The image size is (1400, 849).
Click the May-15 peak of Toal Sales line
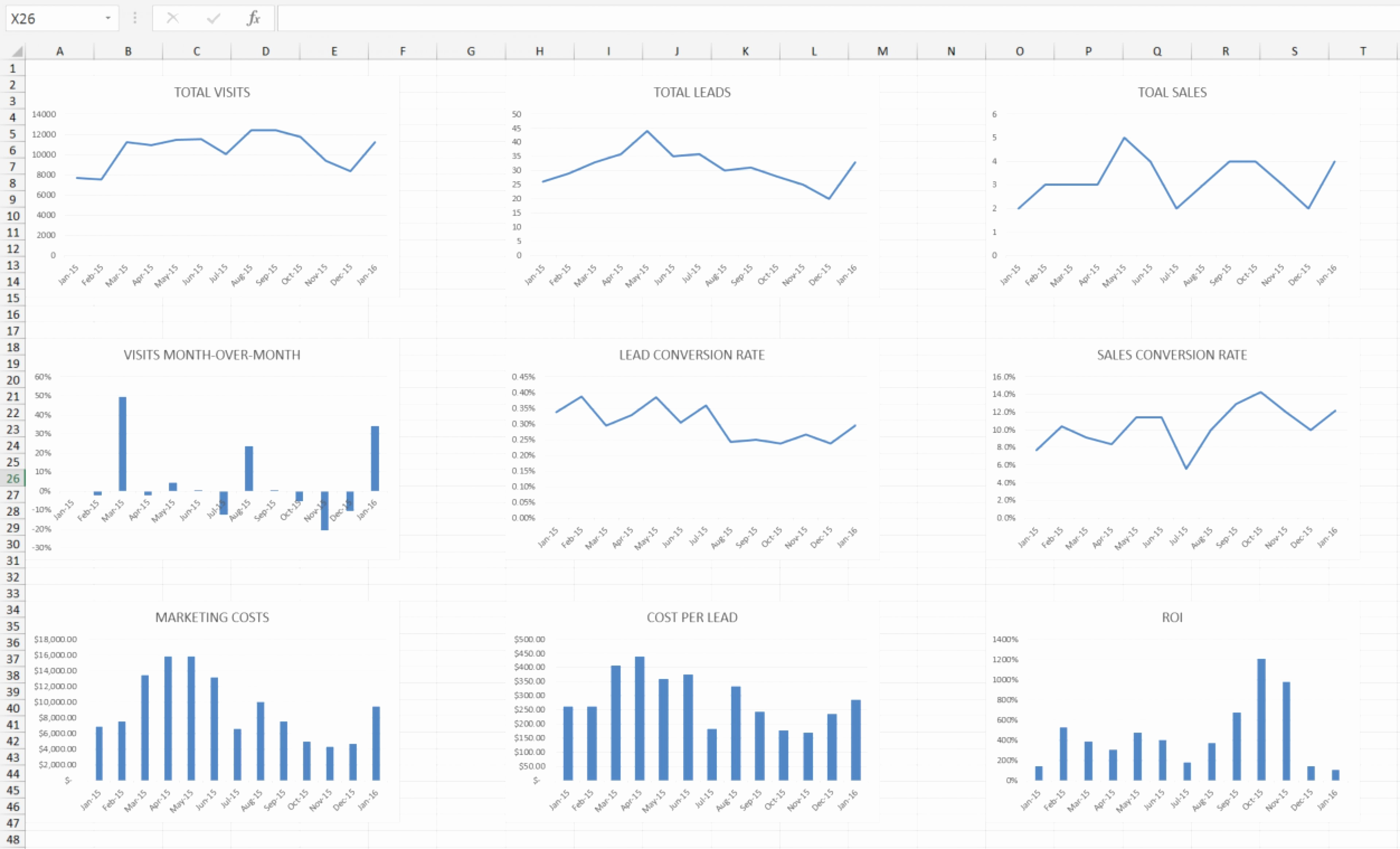pyautogui.click(x=1124, y=138)
